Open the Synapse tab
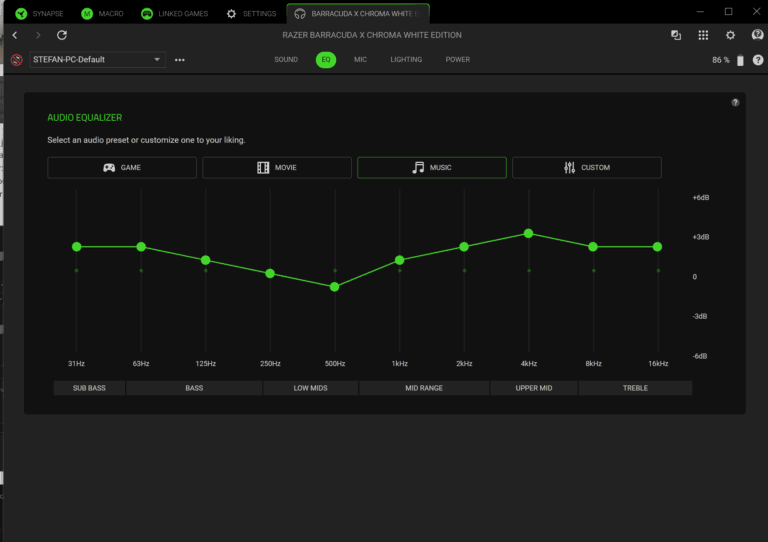Image resolution: width=768 pixels, height=542 pixels. click(x=39, y=13)
